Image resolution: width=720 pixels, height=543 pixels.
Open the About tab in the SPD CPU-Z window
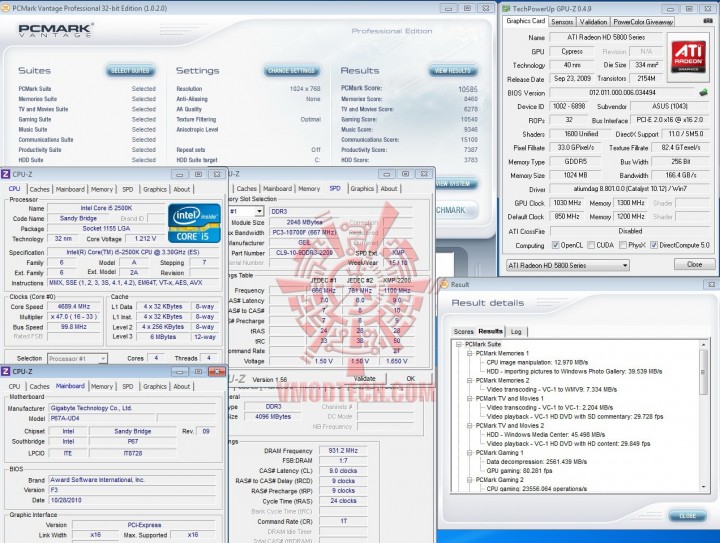(388, 189)
